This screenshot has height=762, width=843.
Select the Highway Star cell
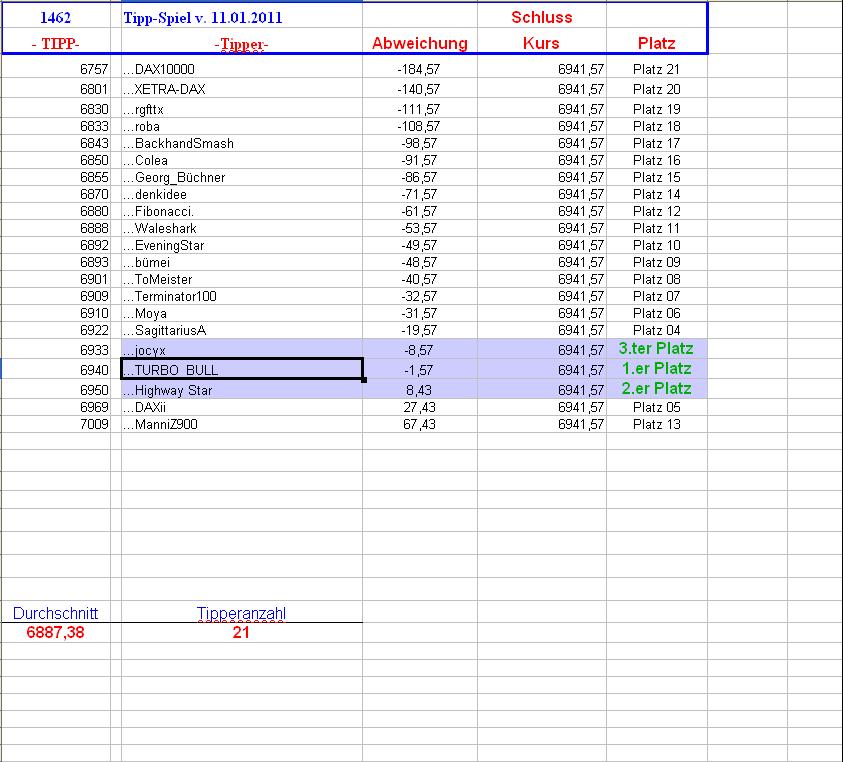[x=242, y=389]
